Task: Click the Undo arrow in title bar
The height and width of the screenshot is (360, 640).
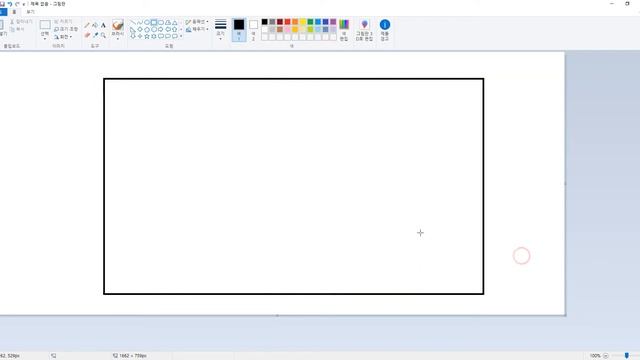Action: click(10, 4)
